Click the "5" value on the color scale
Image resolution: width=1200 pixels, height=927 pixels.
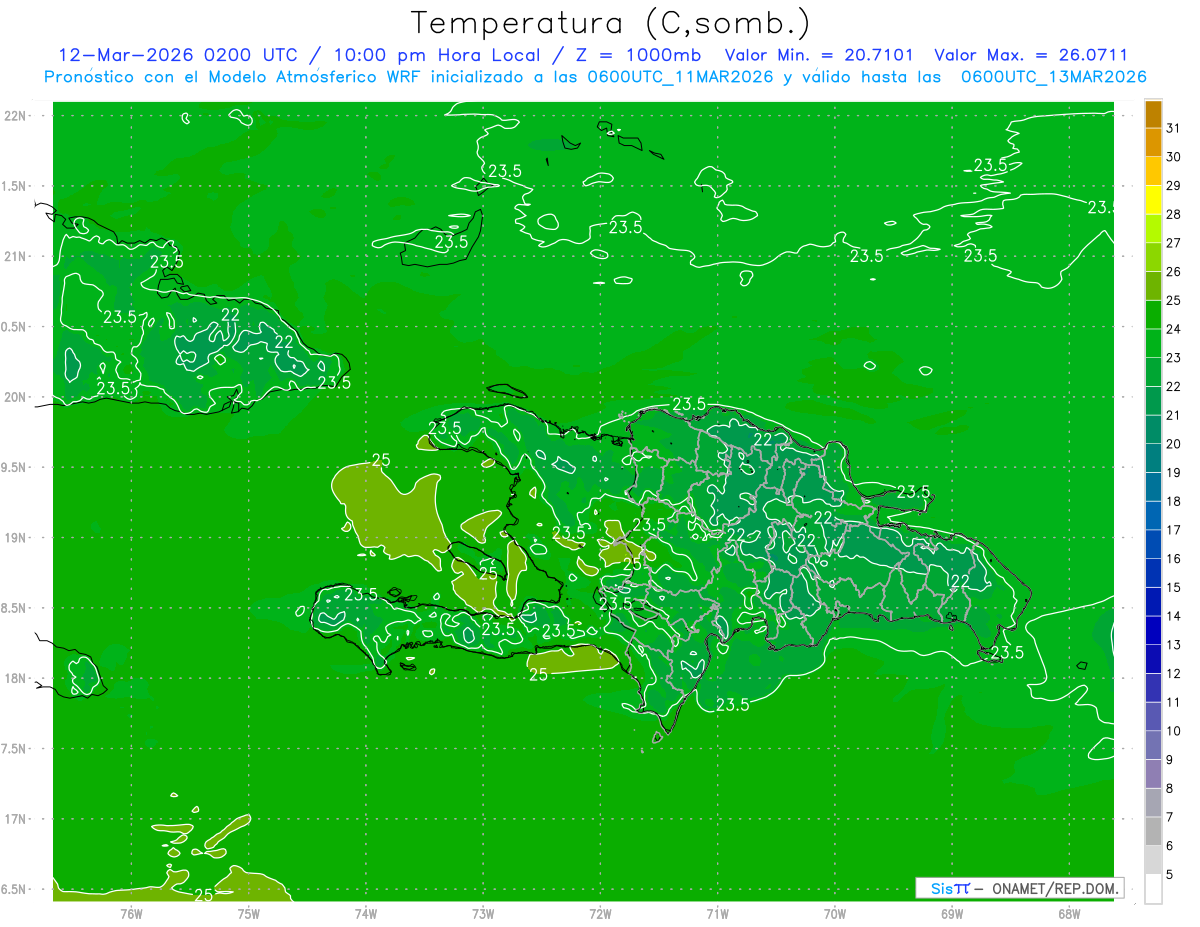(x=1170, y=875)
